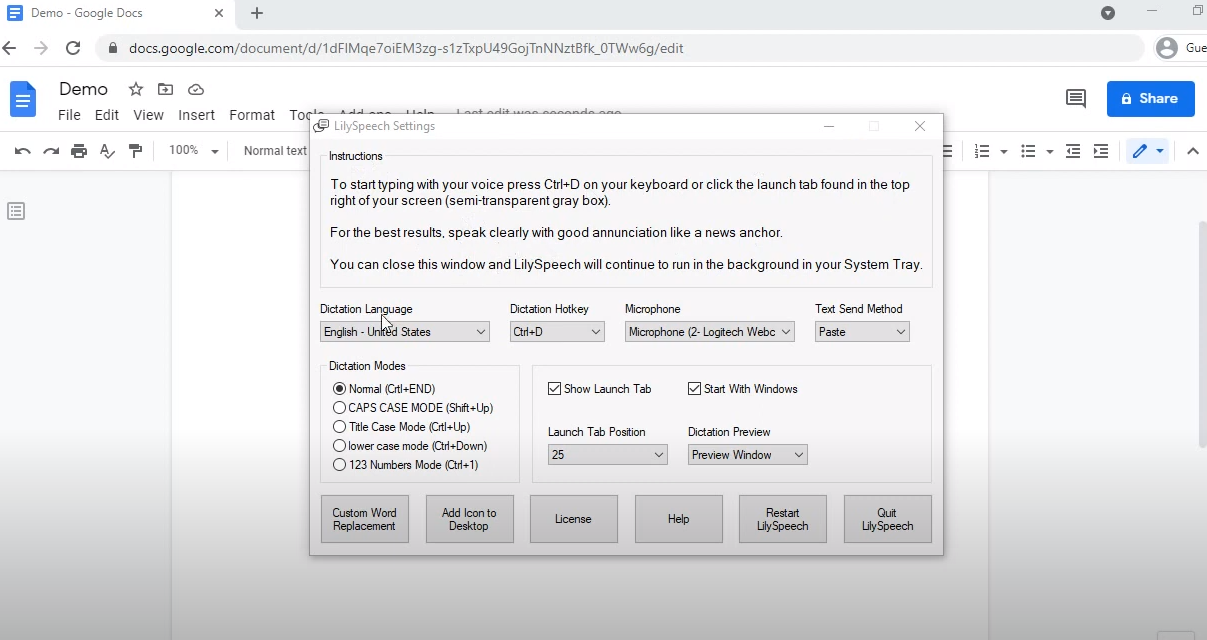
Task: Click the paint format icon
Action: (x=135, y=151)
